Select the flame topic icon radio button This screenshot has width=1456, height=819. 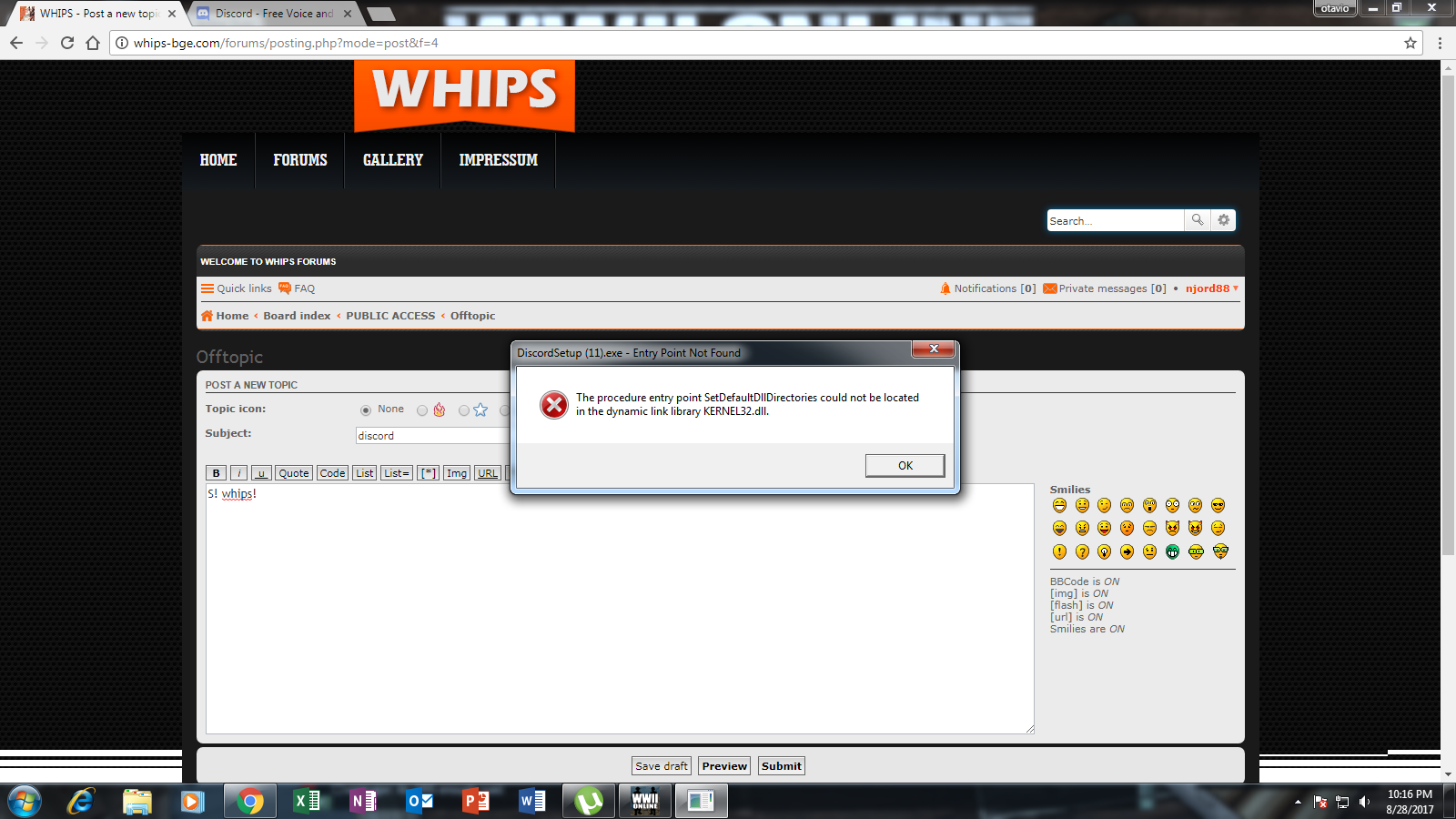(x=422, y=410)
